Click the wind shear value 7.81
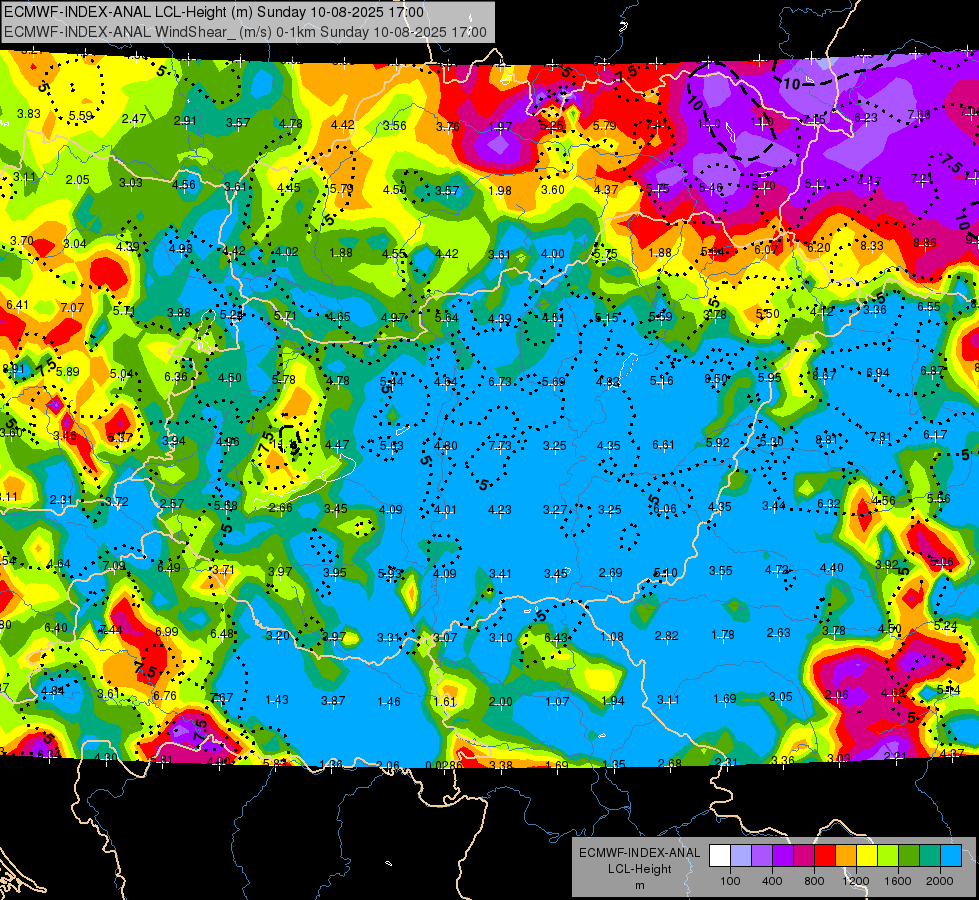Viewport: 979px width, 900px height. (x=880, y=437)
